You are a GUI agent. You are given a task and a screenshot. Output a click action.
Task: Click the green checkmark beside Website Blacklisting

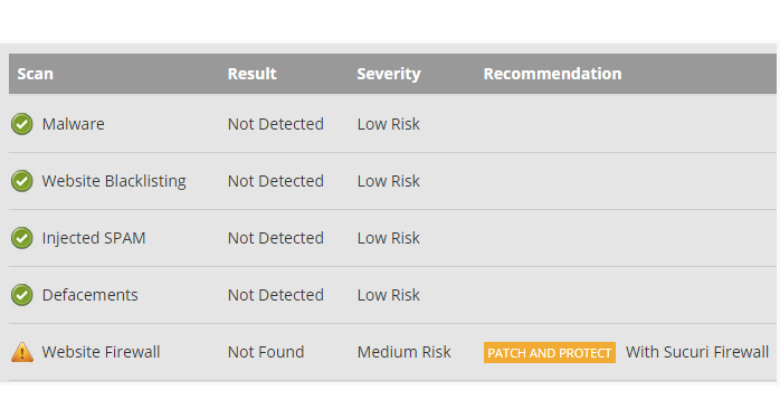tap(22, 181)
